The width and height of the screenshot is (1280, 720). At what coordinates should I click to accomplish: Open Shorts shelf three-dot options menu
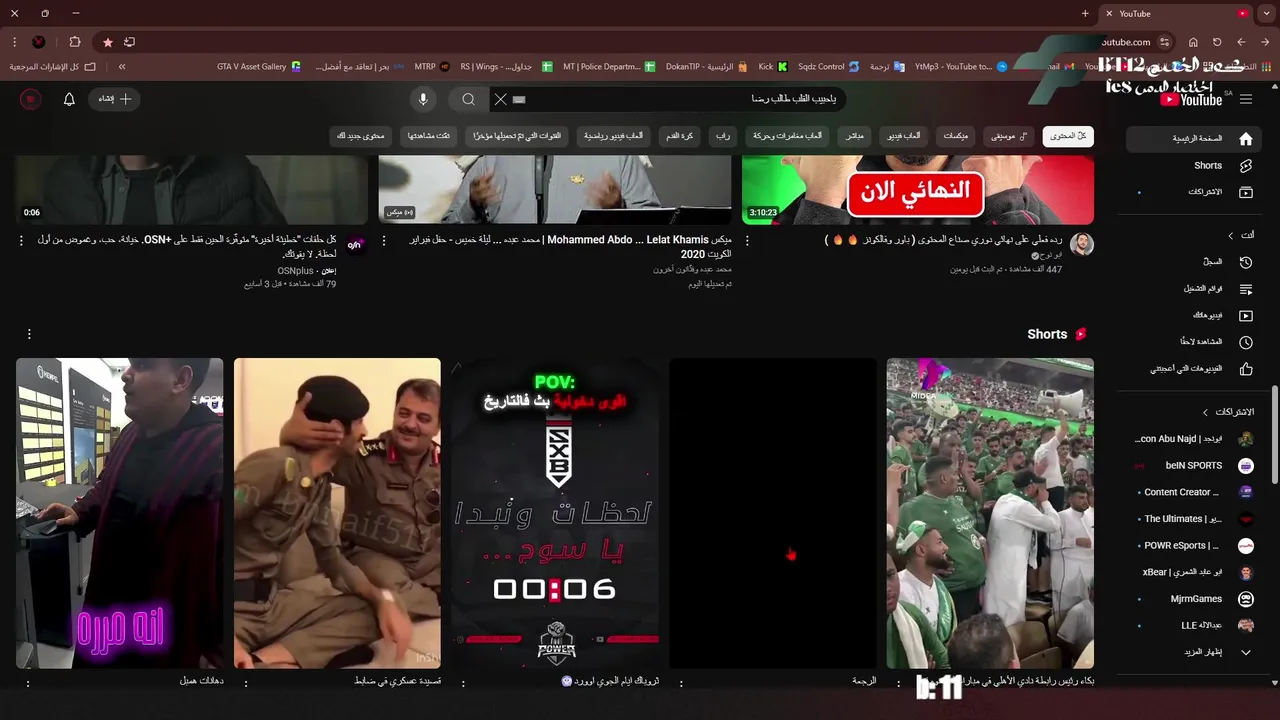pyautogui.click(x=29, y=334)
